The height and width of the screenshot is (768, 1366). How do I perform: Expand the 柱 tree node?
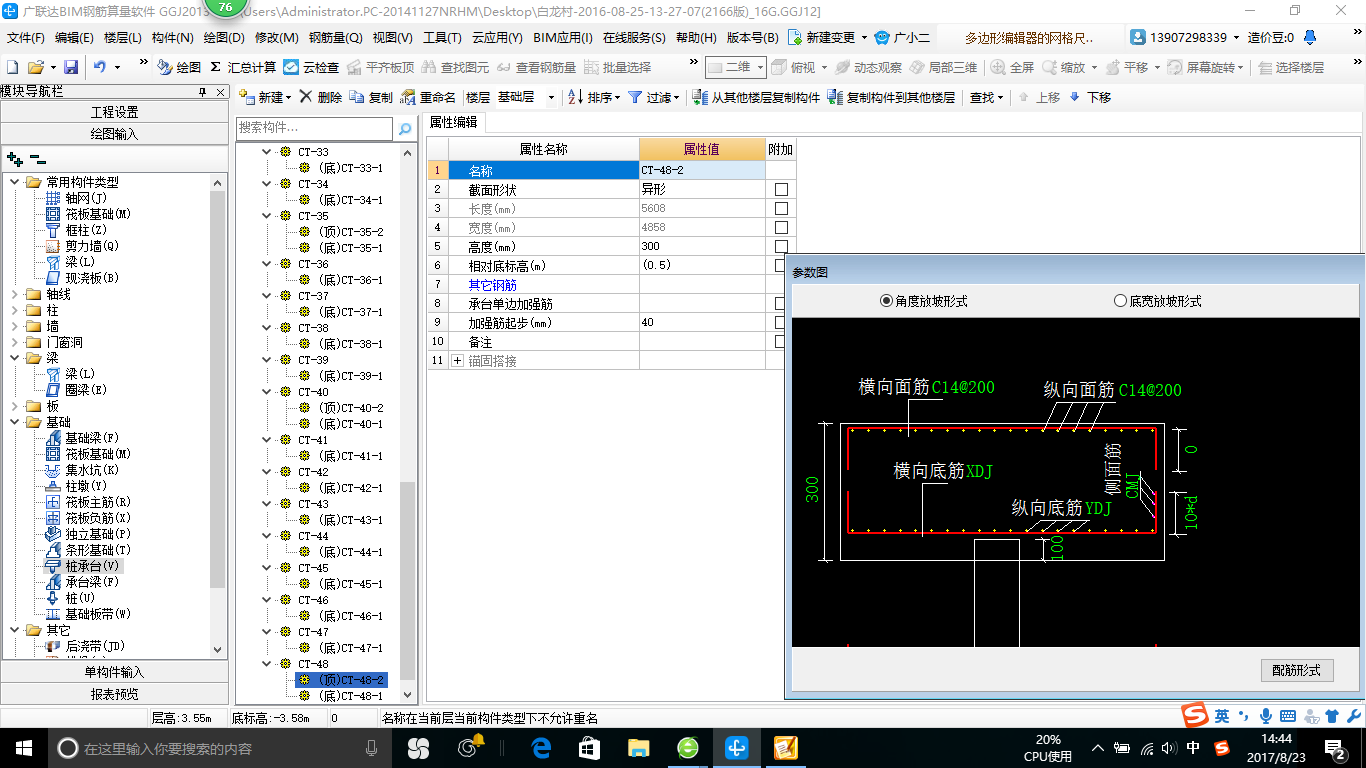(x=15, y=310)
